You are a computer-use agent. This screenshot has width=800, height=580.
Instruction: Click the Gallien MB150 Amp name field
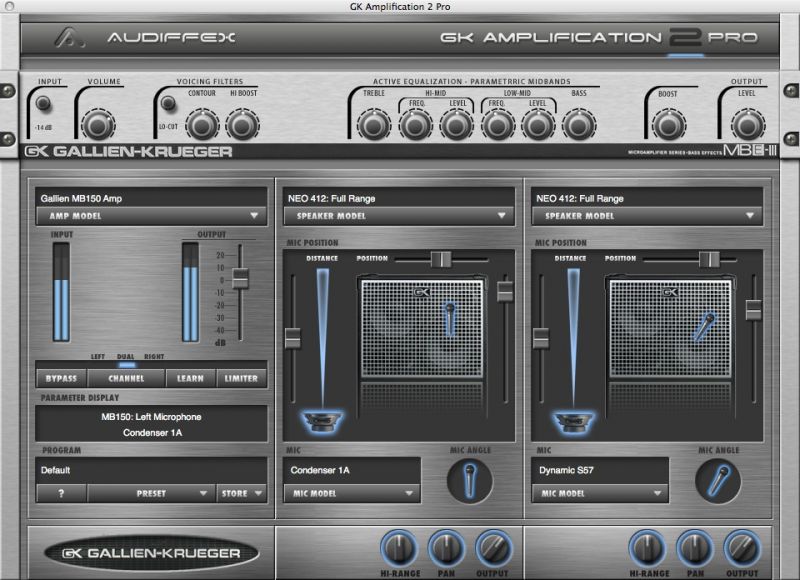pos(152,198)
